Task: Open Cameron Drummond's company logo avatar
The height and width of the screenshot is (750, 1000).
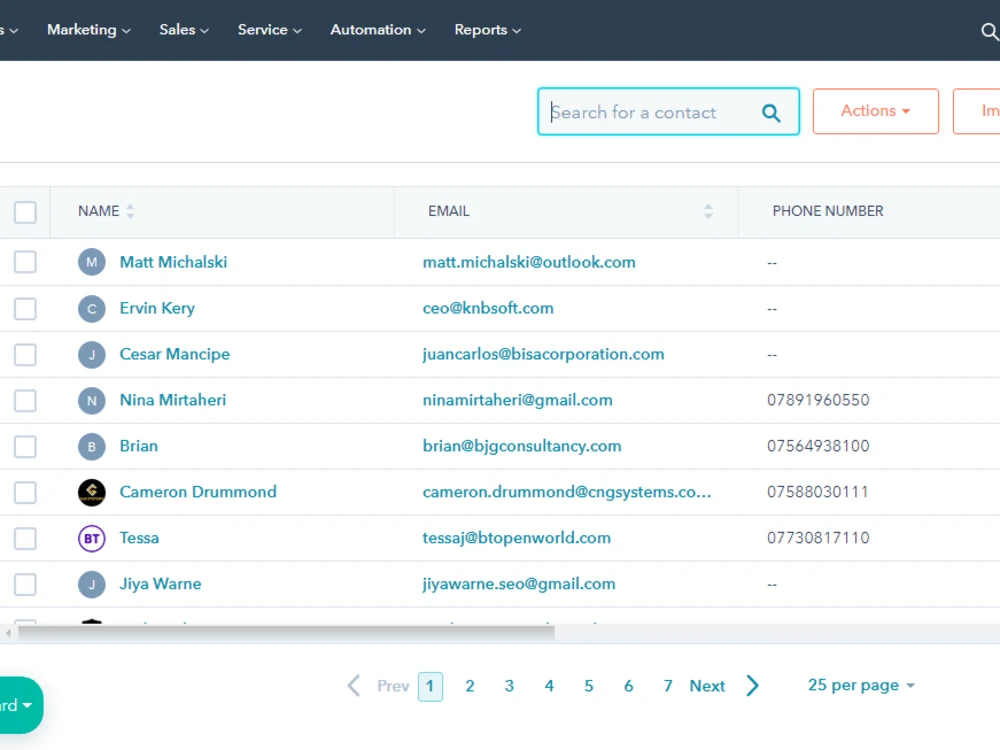Action: [x=92, y=492]
